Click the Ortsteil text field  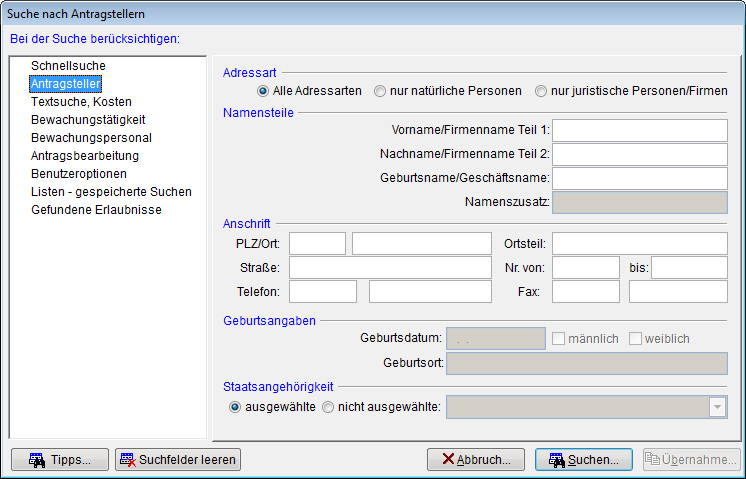(640, 243)
